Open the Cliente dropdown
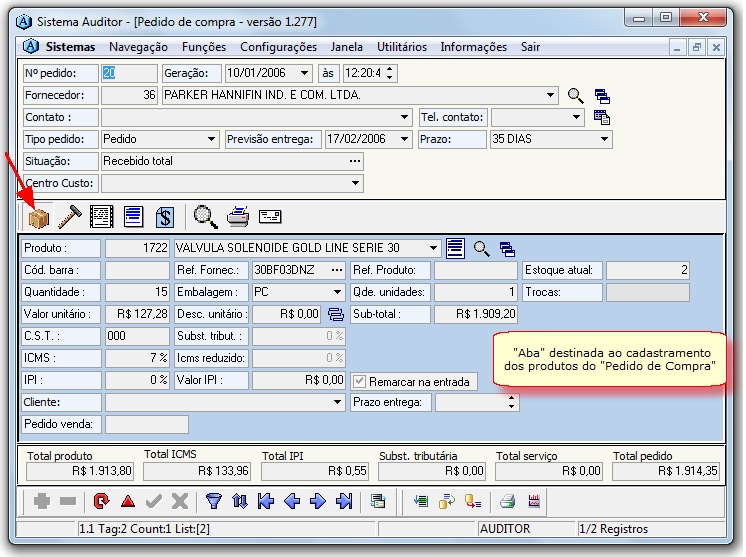This screenshot has height=557, width=746. 337,402
